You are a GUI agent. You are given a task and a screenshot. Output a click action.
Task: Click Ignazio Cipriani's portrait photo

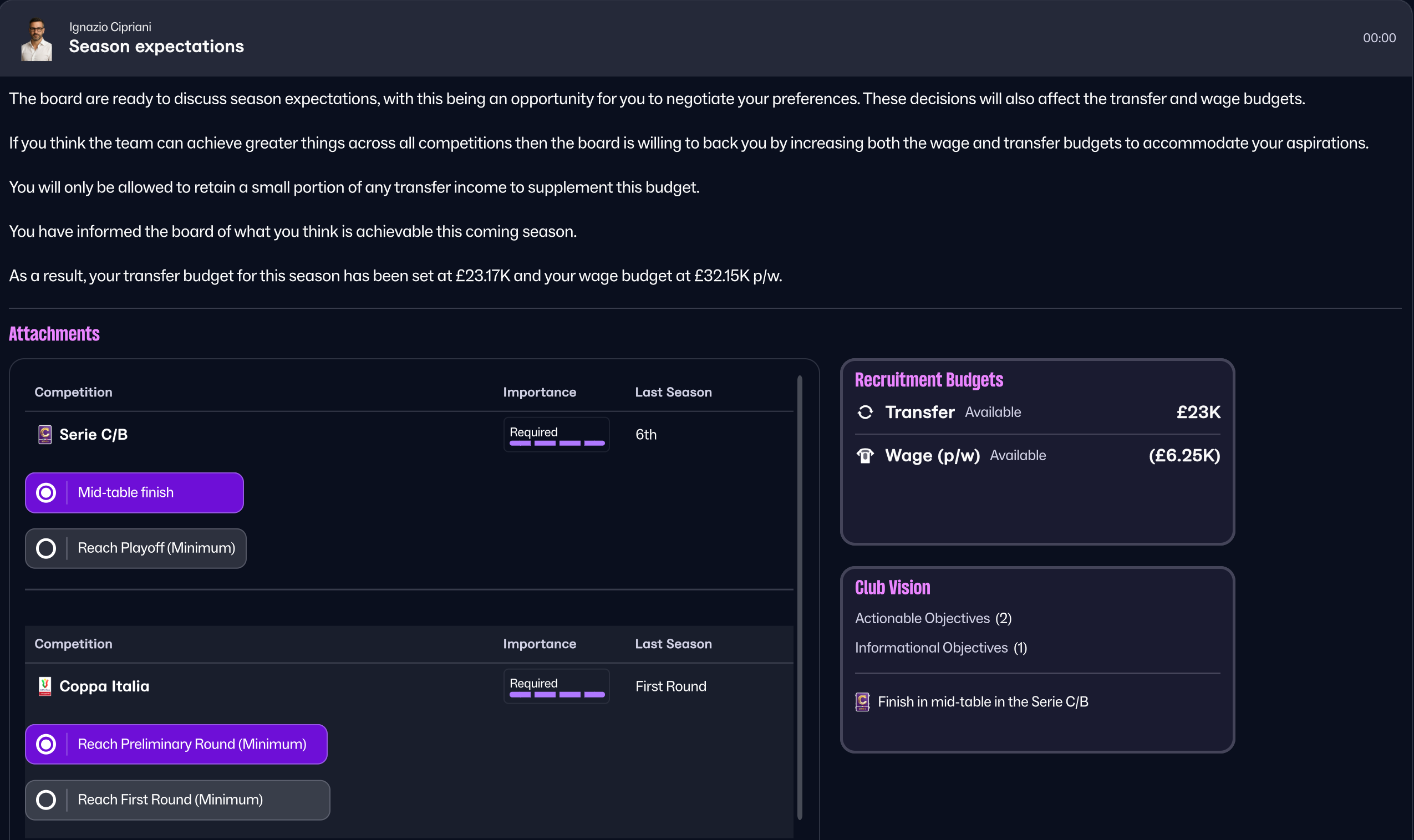click(x=36, y=39)
